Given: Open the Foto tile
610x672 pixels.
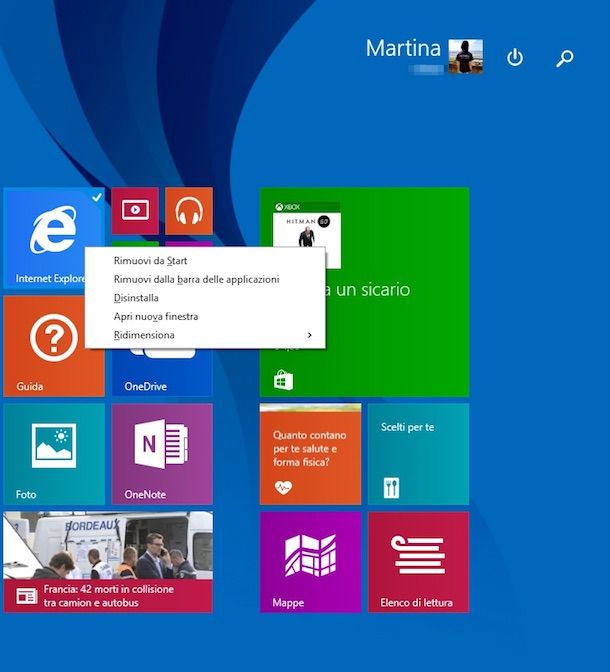Looking at the screenshot, I should (54, 454).
